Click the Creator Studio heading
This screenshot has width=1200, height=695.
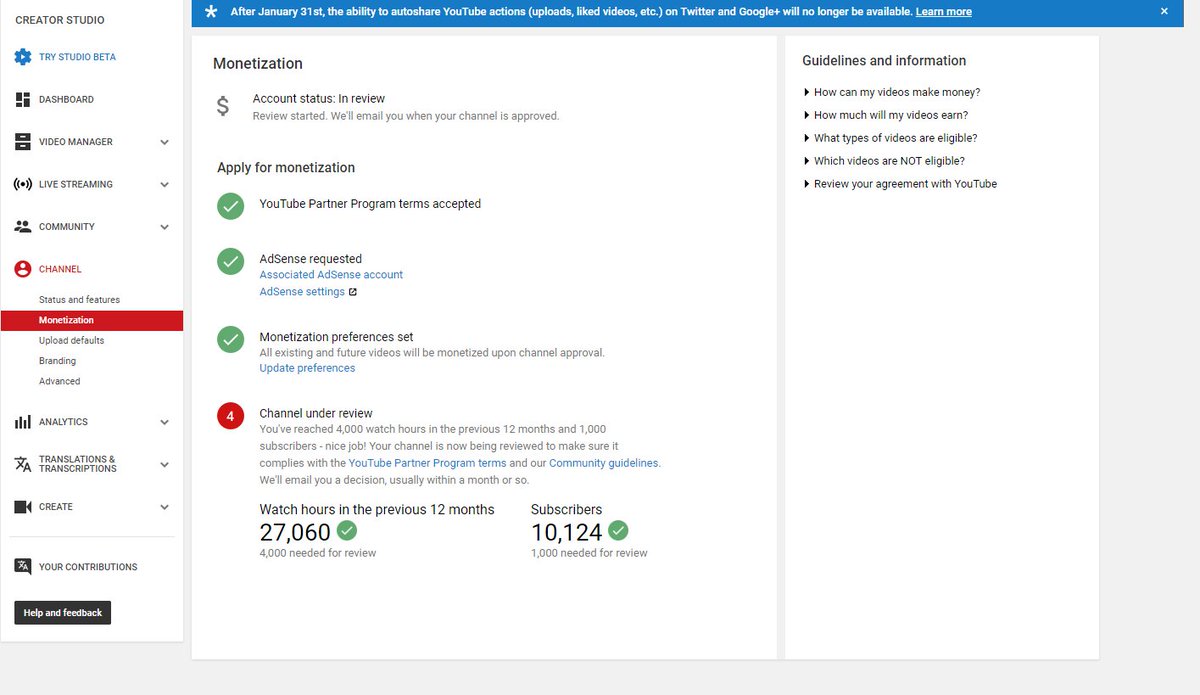60,20
